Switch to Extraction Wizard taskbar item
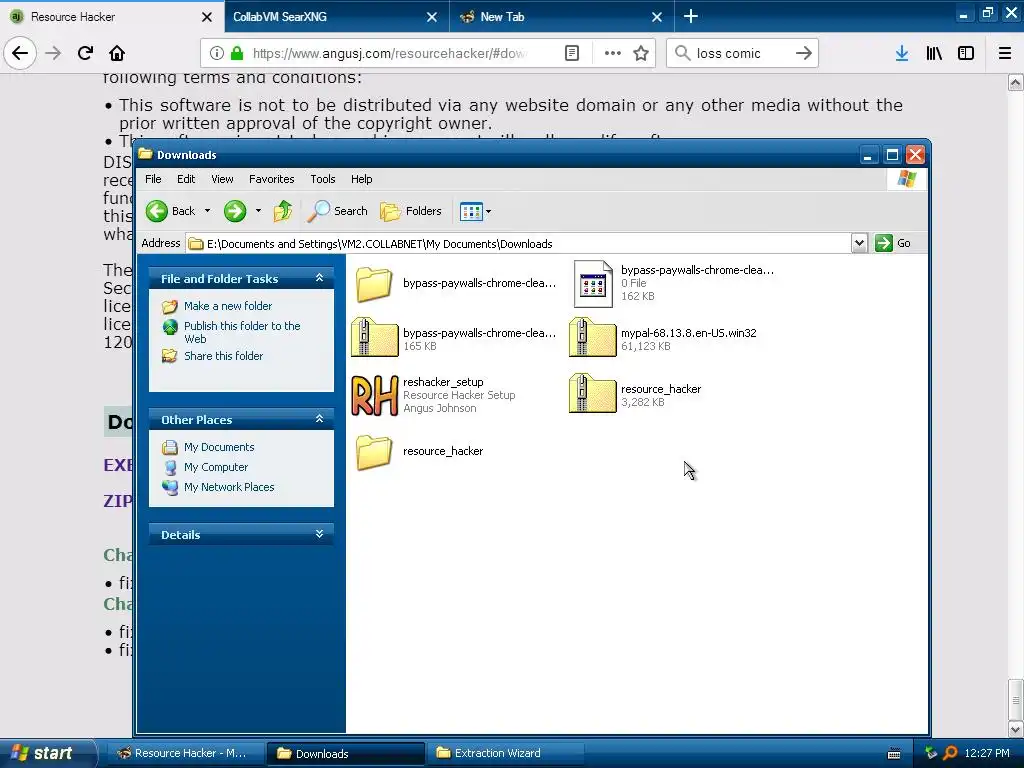 [505, 754]
